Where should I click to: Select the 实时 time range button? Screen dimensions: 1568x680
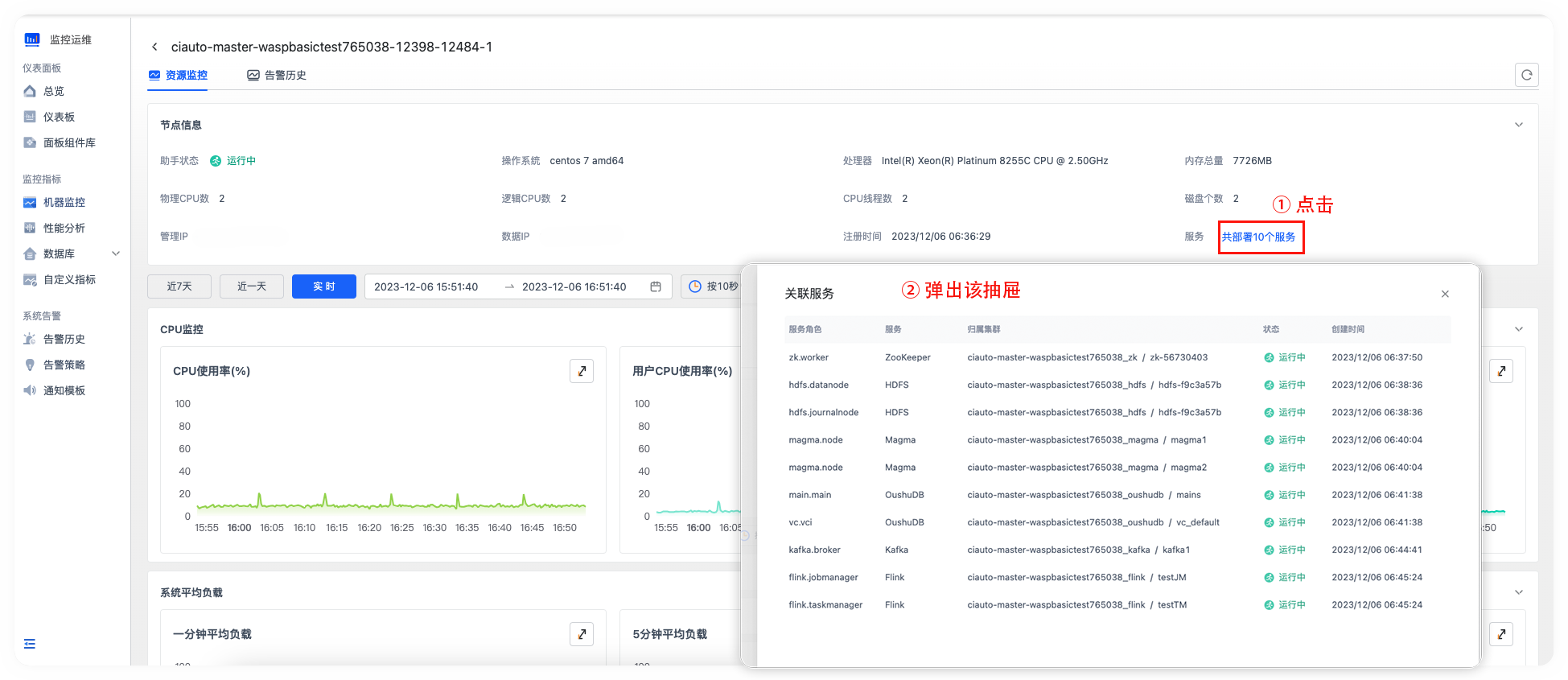point(324,286)
